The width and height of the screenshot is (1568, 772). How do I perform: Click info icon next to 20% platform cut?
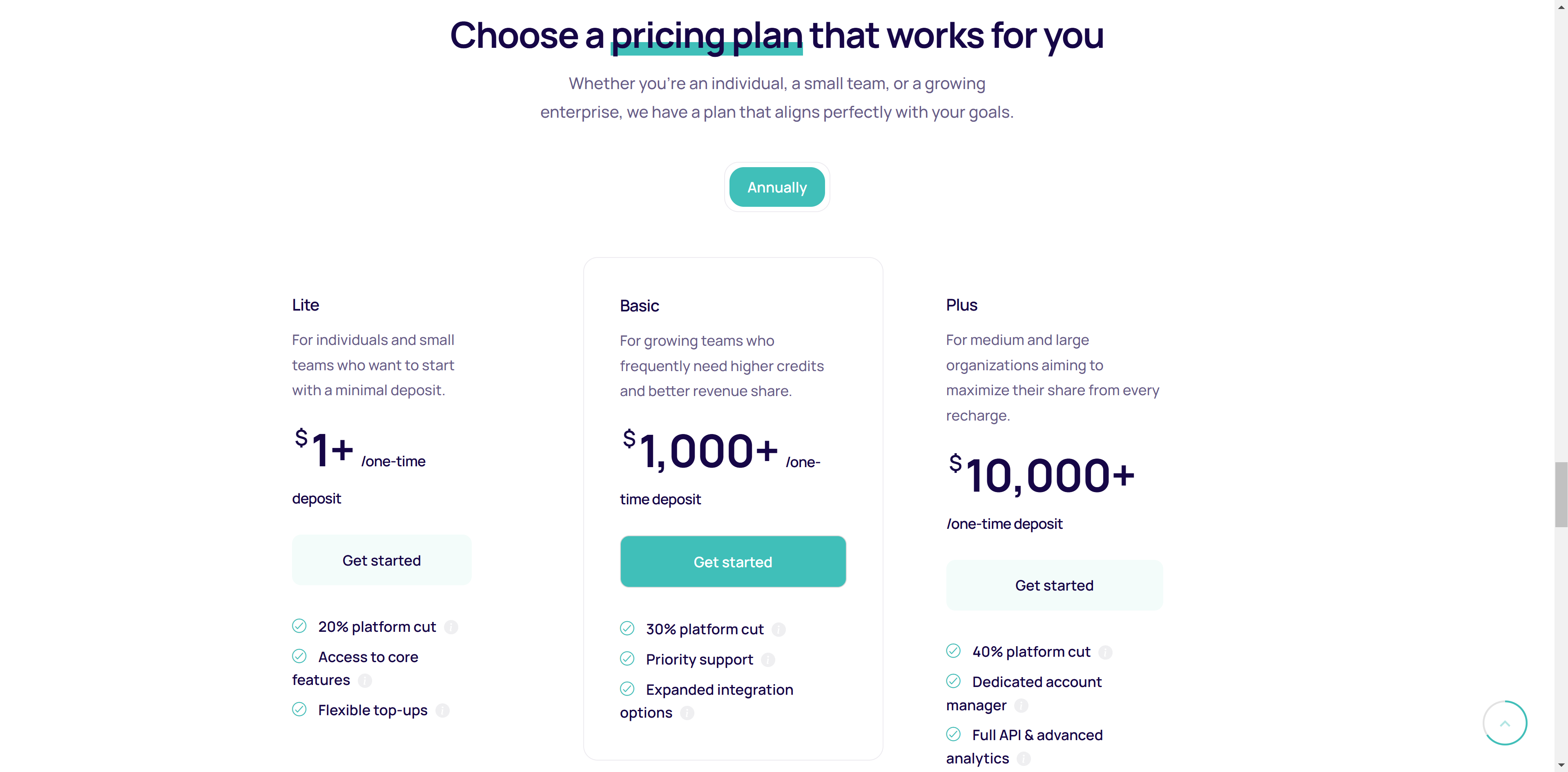click(x=451, y=627)
